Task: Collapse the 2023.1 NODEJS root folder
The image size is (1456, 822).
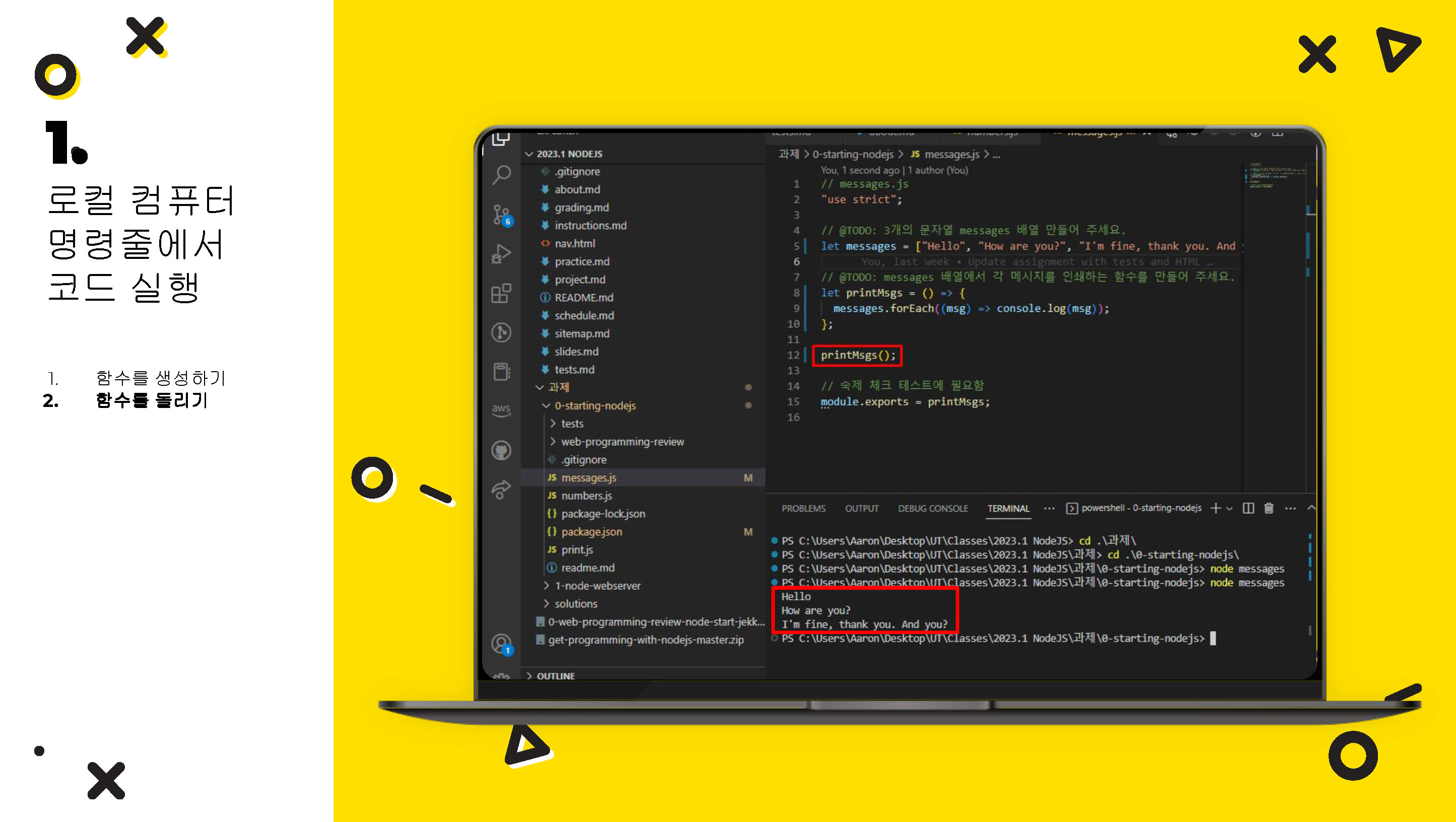Action: click(x=529, y=154)
